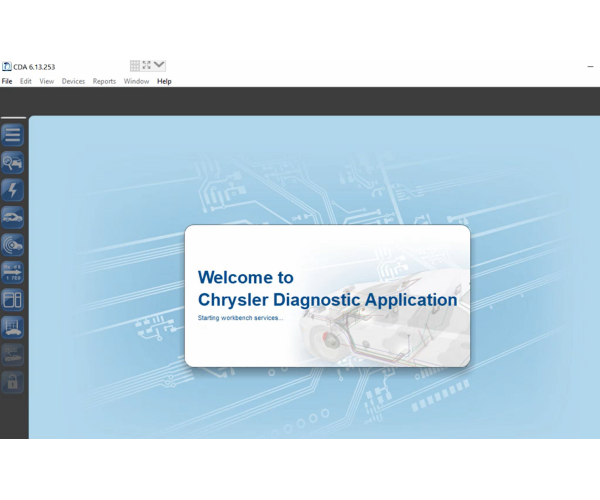Image resolution: width=600 pixels, height=500 pixels.
Task: Open the Devices menu
Action: click(73, 81)
